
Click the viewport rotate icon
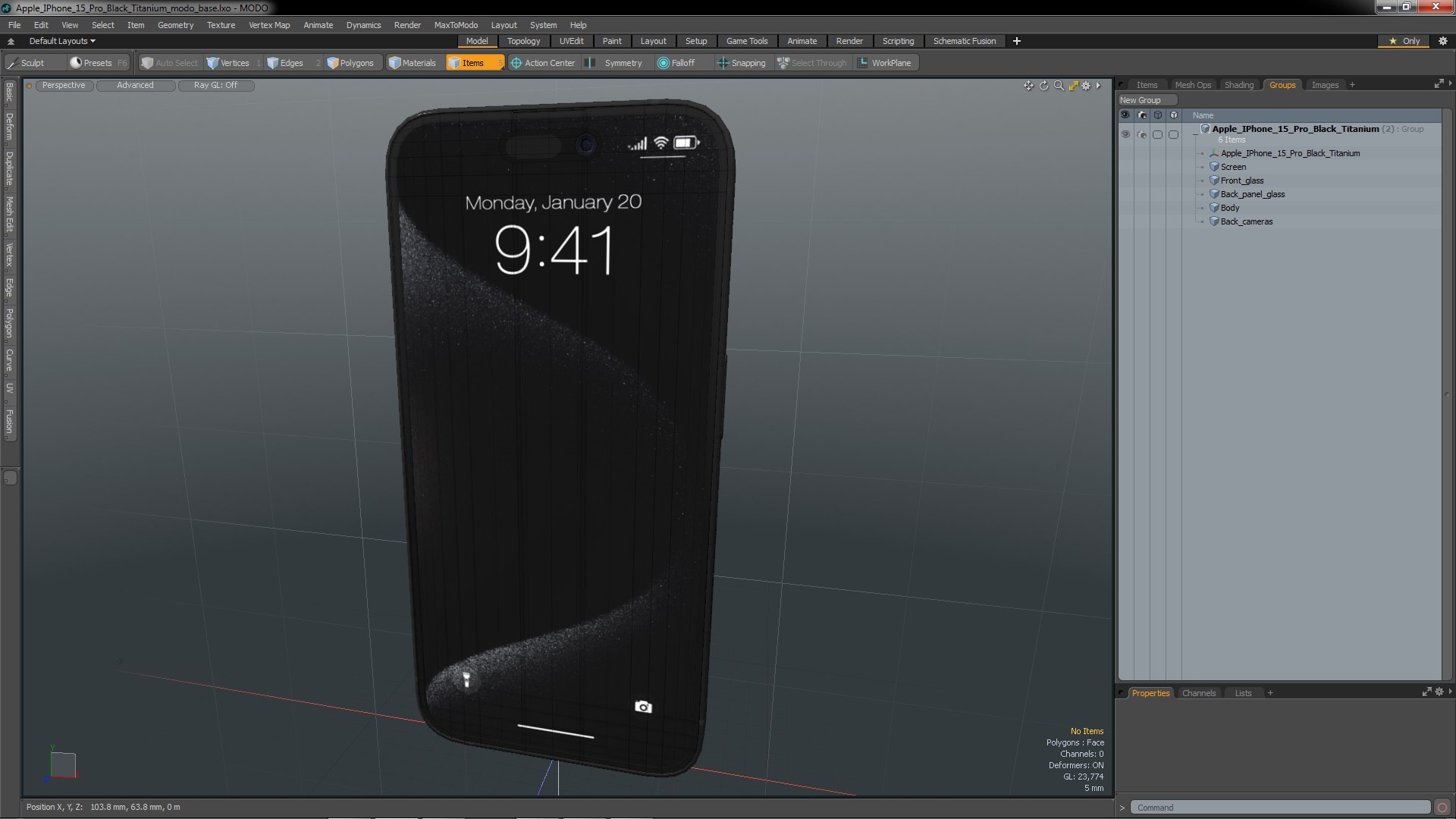[x=1043, y=86]
